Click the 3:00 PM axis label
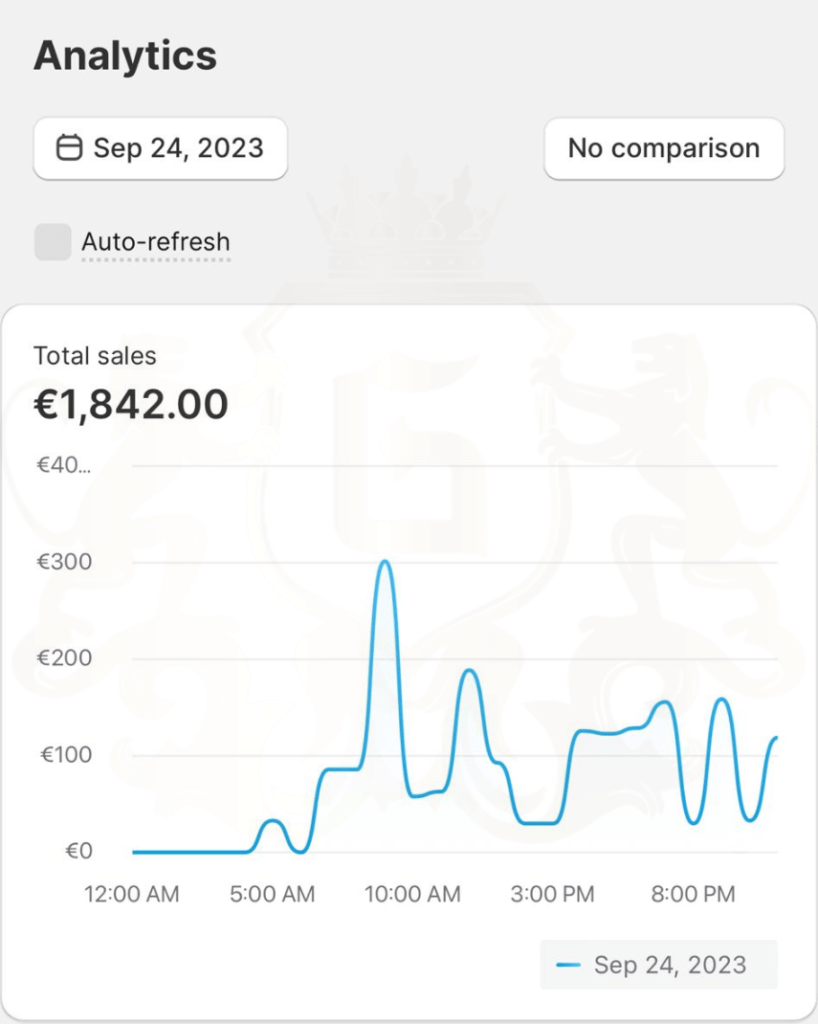818x1024 pixels. (552, 893)
